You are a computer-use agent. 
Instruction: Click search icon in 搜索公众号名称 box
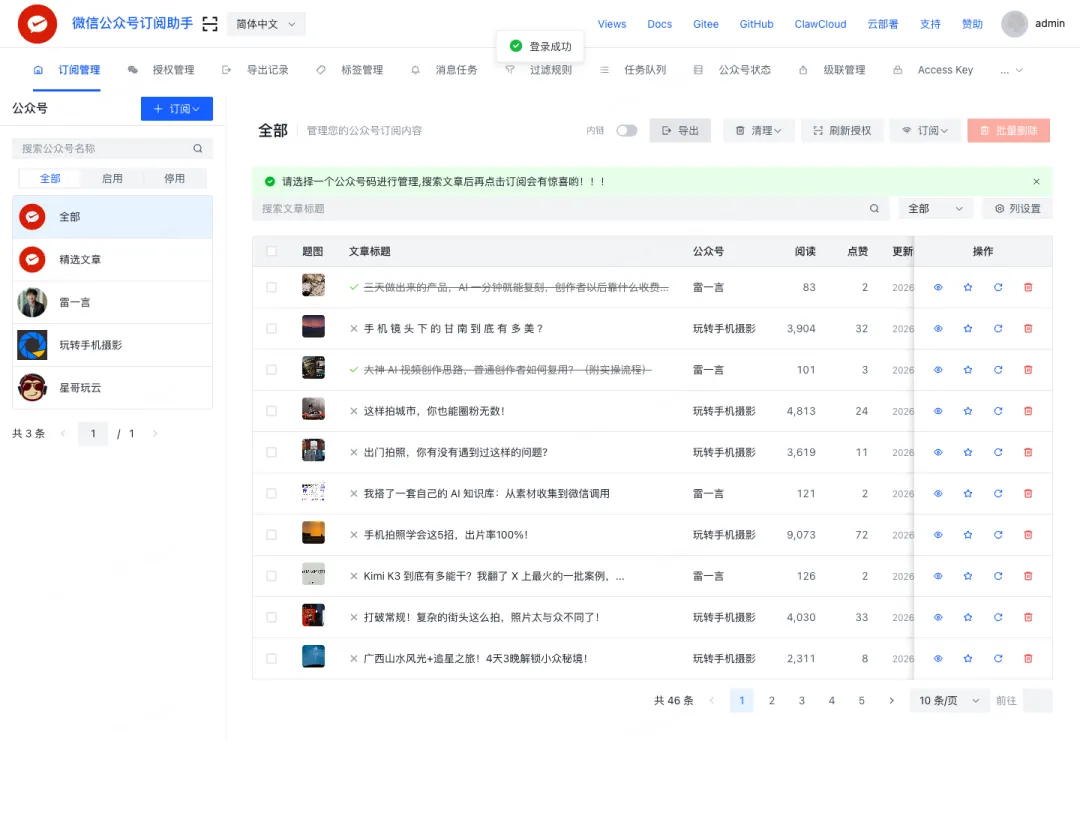198,149
